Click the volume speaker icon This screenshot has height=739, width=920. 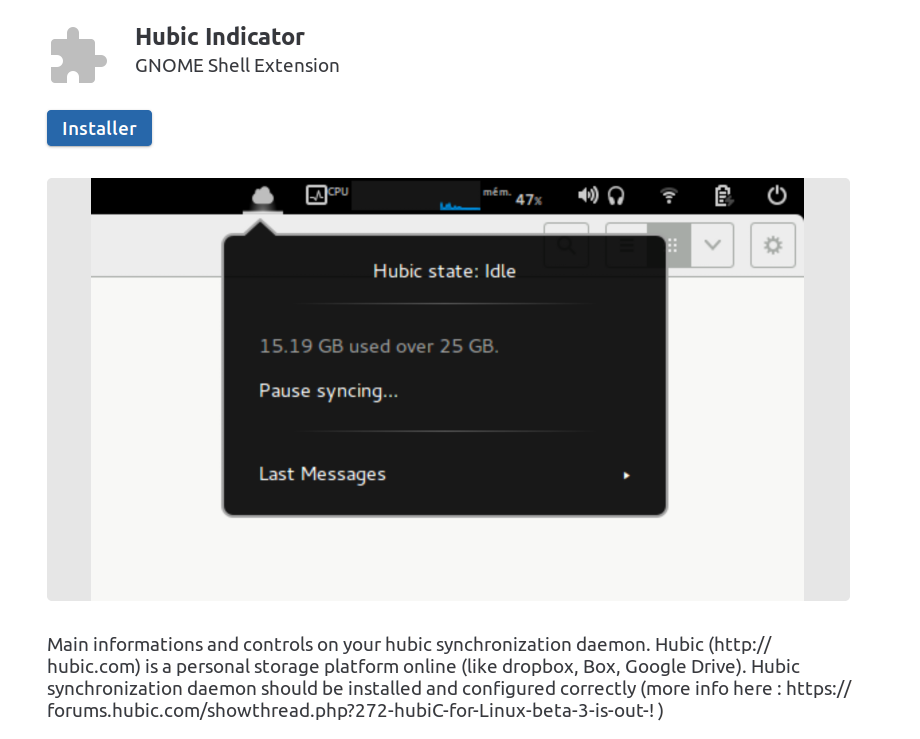(x=588, y=196)
